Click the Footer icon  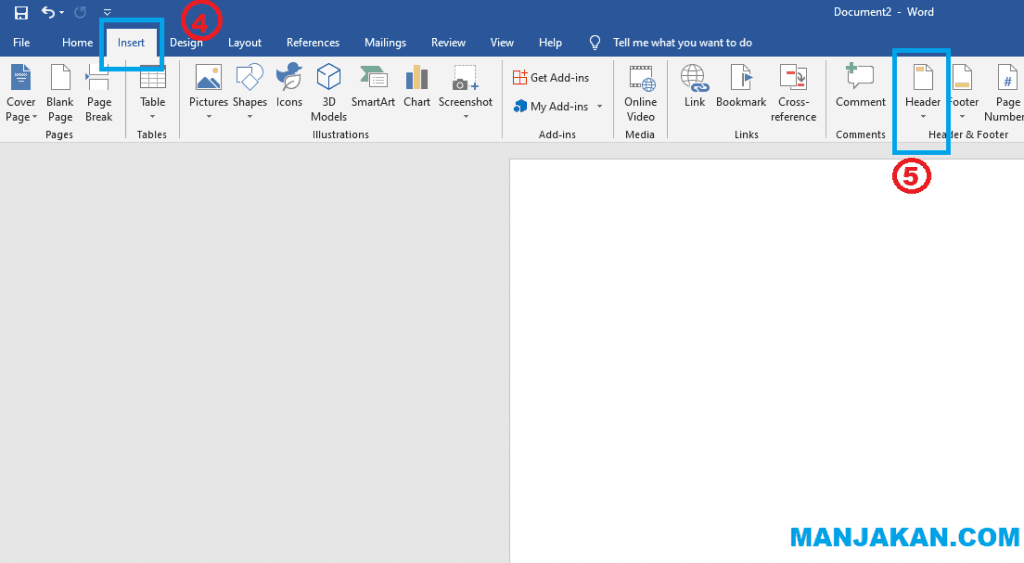pos(962,78)
